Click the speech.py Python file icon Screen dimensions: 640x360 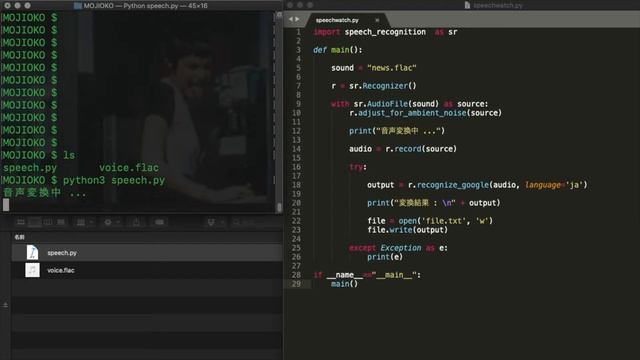point(33,253)
